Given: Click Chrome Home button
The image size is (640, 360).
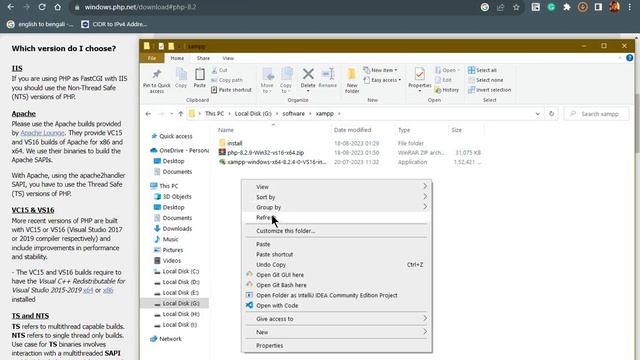Looking at the screenshot, I should (58, 7).
